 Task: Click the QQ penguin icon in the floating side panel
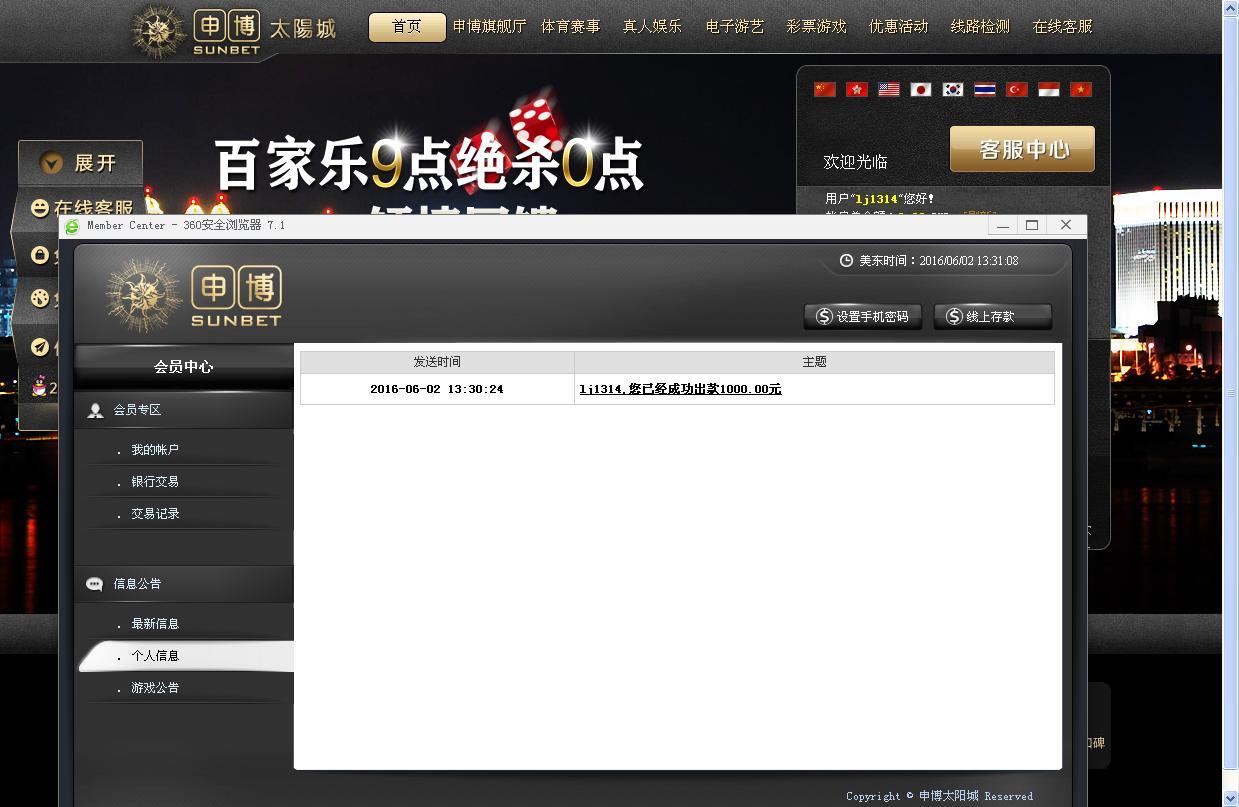(x=39, y=387)
